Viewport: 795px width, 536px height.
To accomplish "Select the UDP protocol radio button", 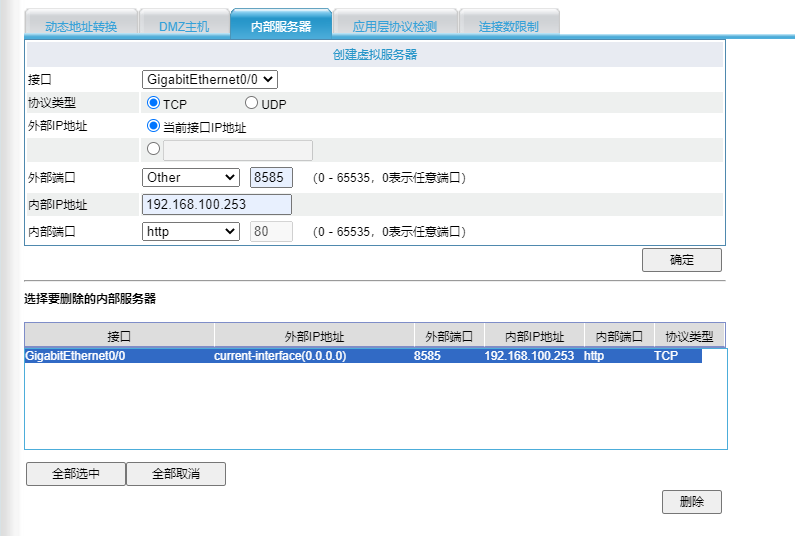I will pyautogui.click(x=251, y=103).
